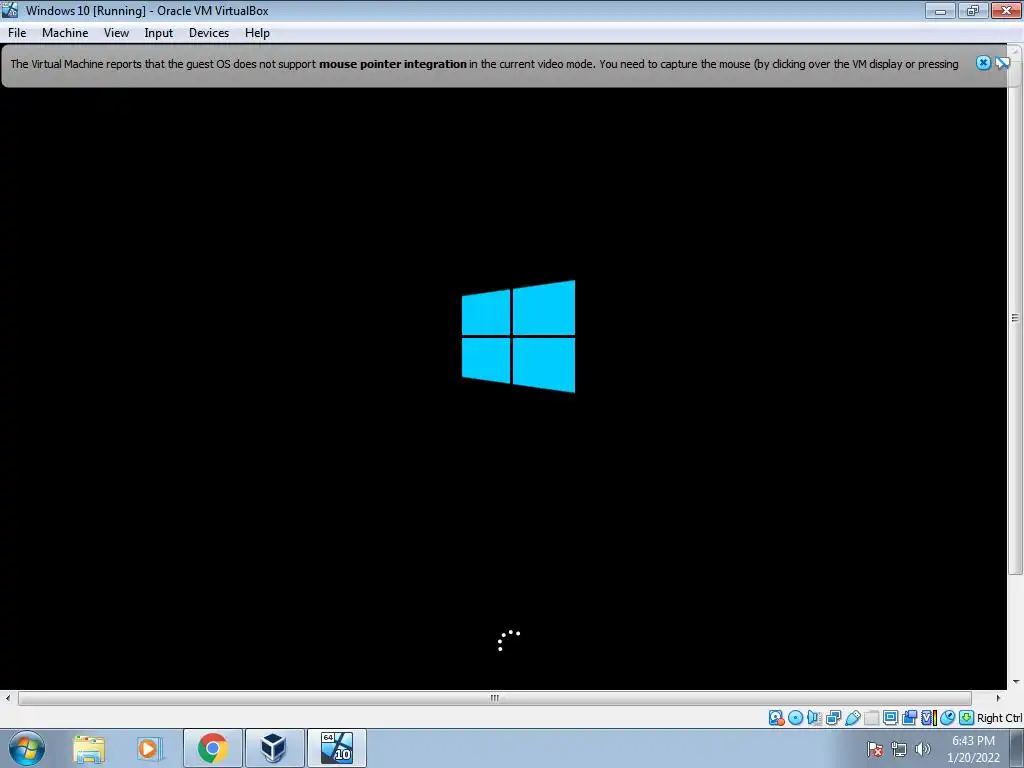
Task: Click the 'mouse pointer integration' notification text
Action: (392, 64)
